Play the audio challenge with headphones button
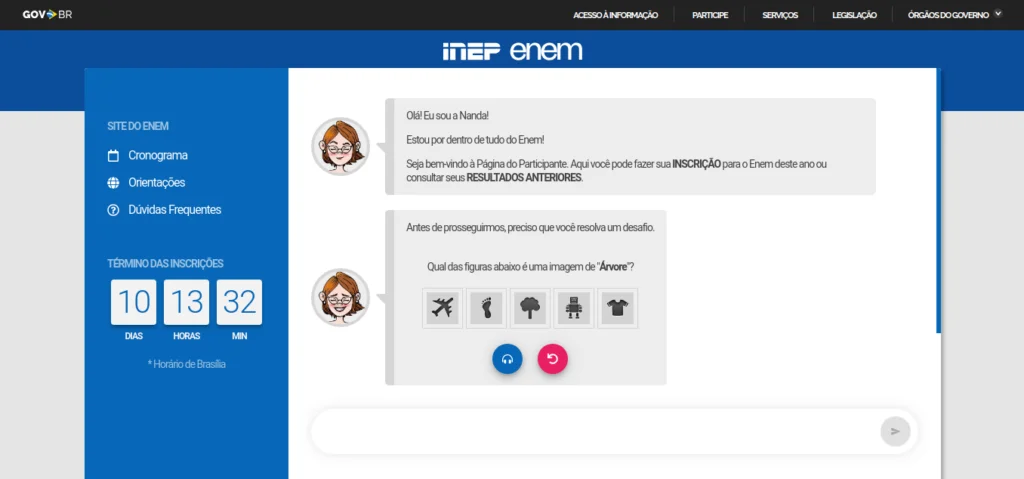This screenshot has width=1024, height=479. 507,359
